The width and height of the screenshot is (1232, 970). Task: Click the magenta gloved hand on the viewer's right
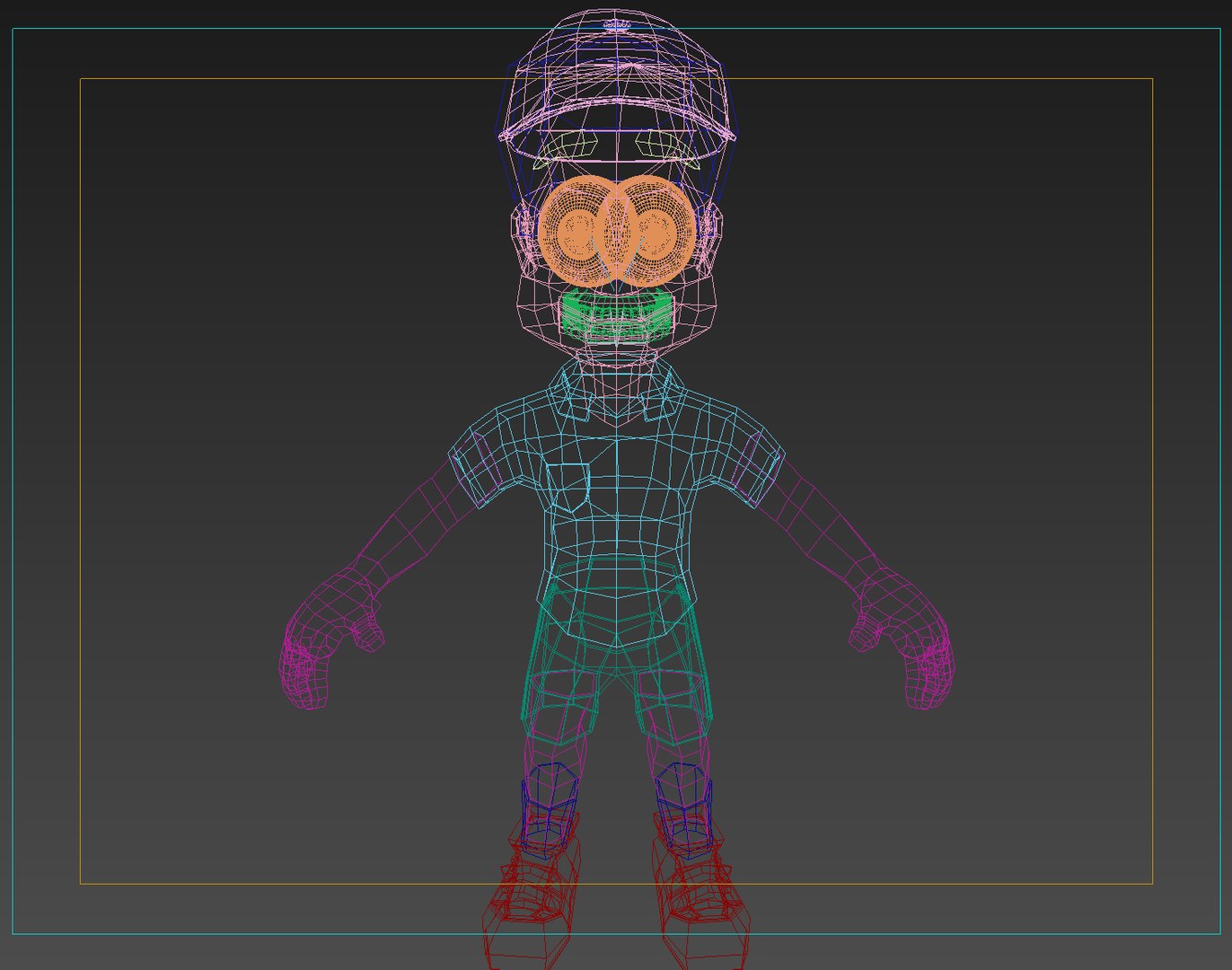[901, 639]
